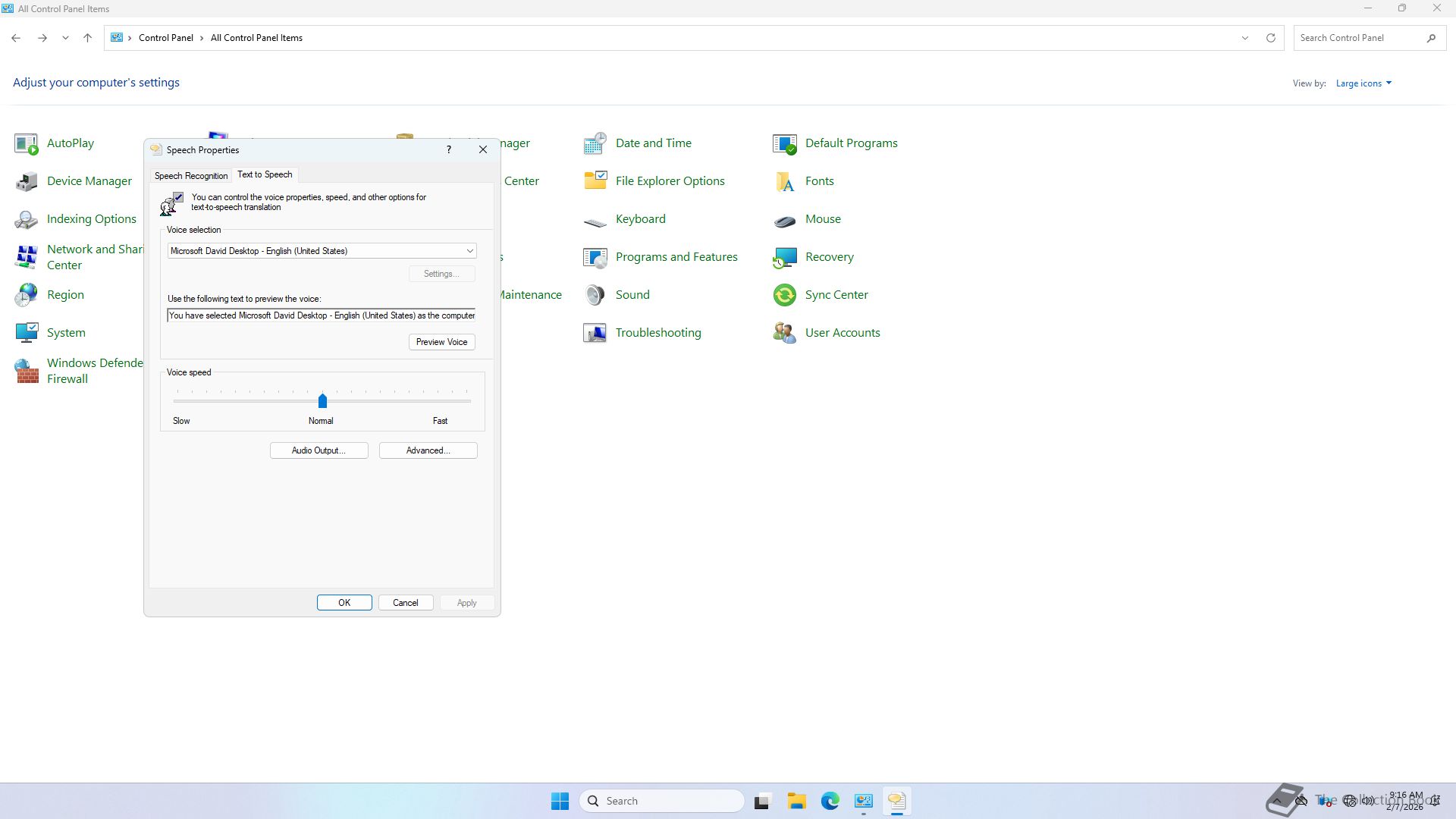Open the Audio Output settings button
The height and width of the screenshot is (819, 1456).
coord(318,450)
